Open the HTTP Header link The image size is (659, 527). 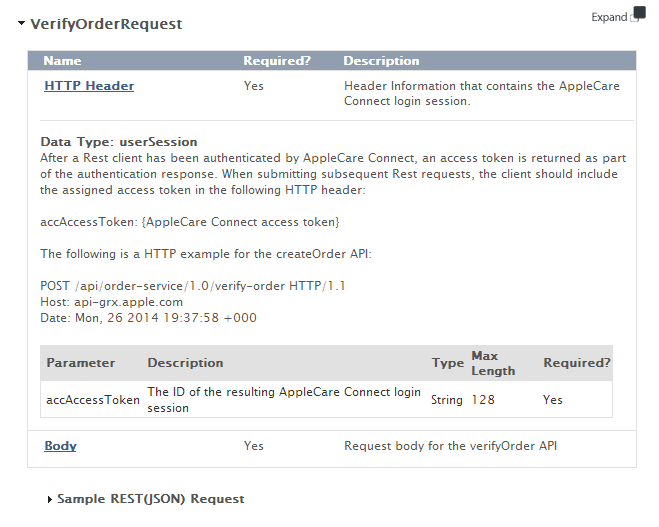[89, 86]
